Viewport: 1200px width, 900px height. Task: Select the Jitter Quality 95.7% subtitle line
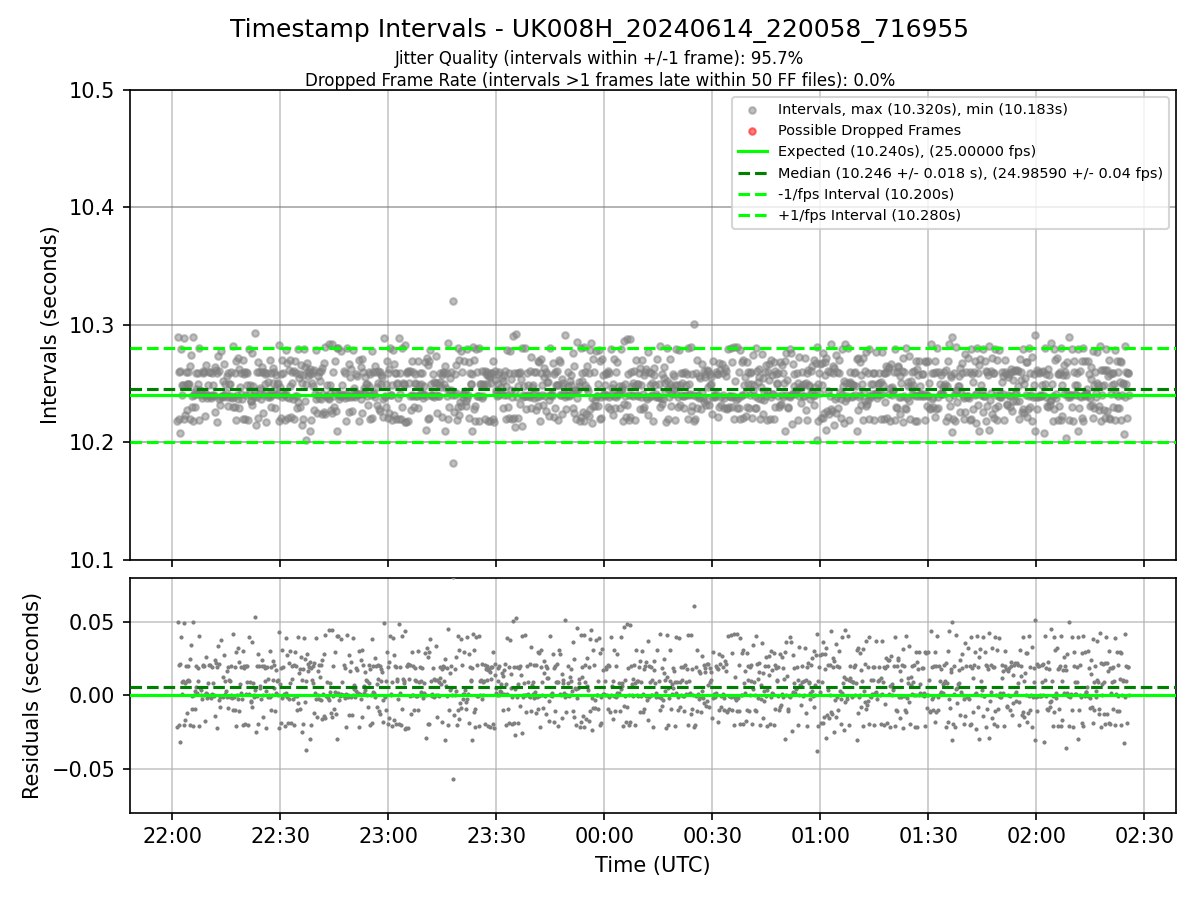599,58
